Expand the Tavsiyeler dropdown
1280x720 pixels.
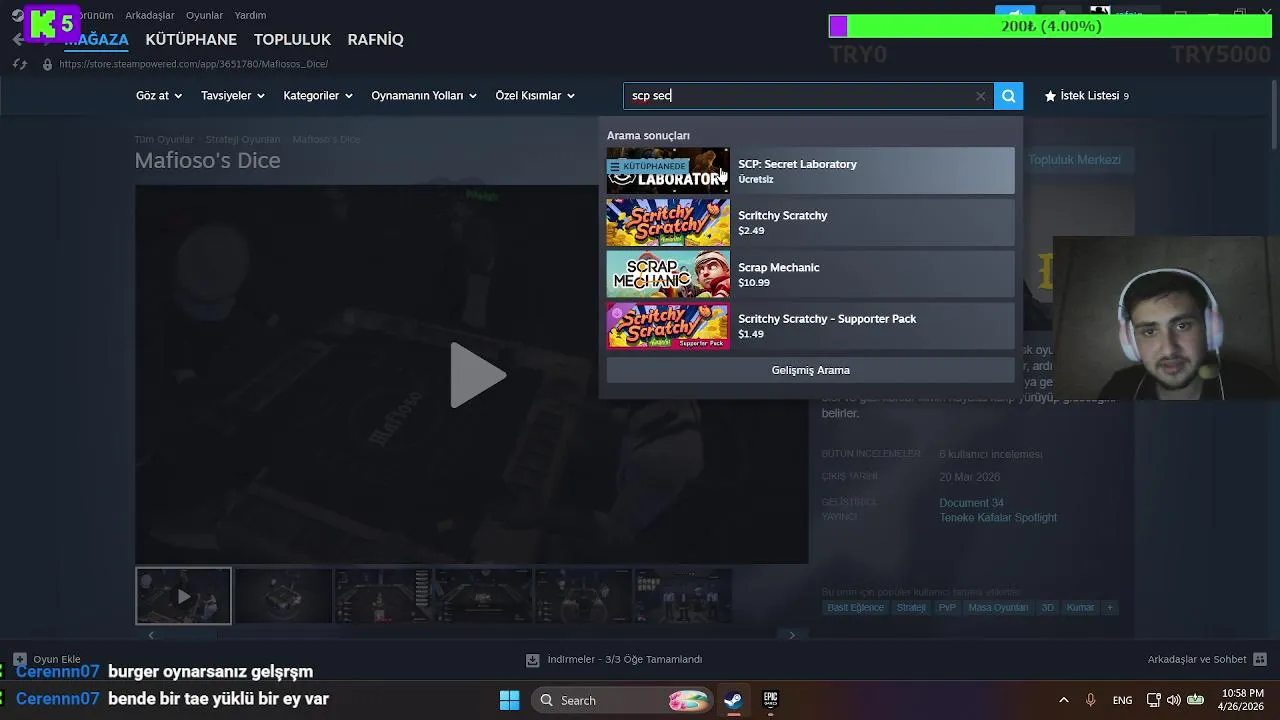click(232, 96)
